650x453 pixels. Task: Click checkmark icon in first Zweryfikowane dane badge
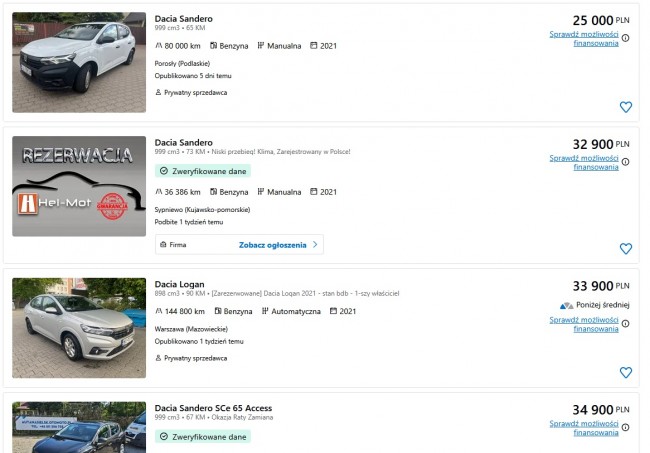(164, 171)
